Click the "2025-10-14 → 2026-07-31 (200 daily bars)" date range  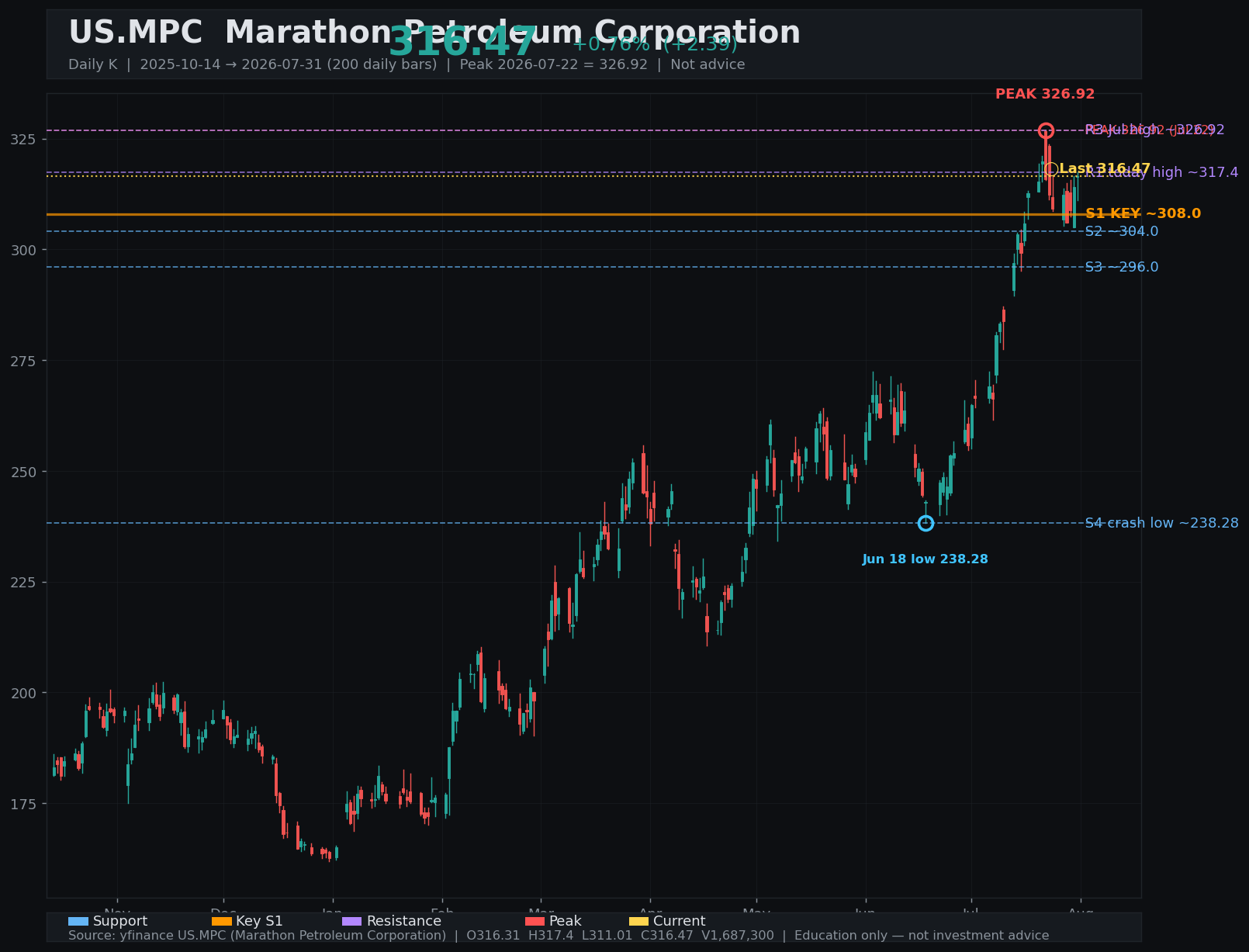pyautogui.click(x=289, y=64)
